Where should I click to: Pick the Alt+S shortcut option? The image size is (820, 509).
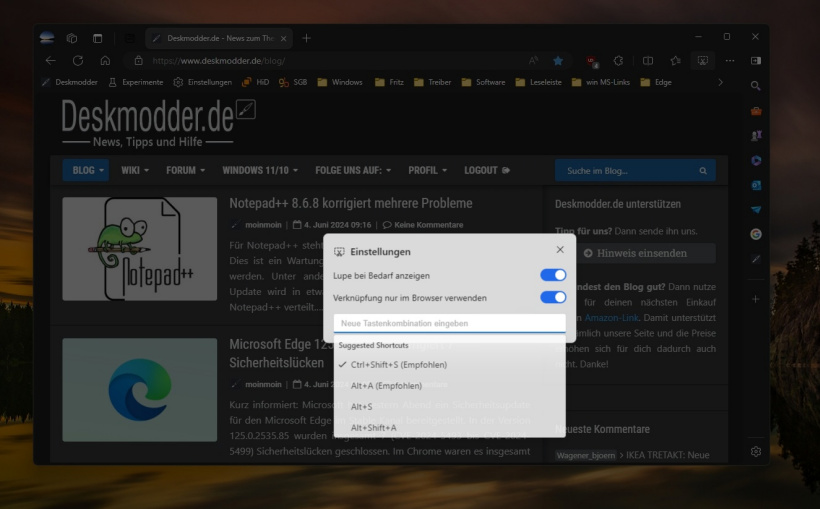click(362, 406)
